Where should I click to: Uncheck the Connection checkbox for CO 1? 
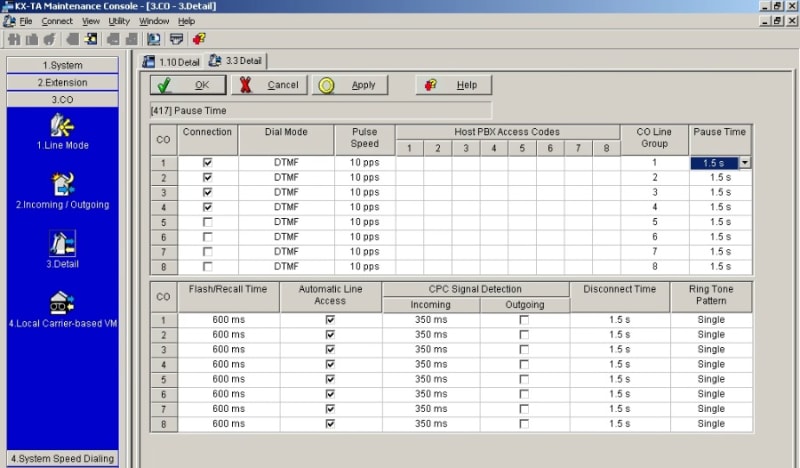(207, 162)
